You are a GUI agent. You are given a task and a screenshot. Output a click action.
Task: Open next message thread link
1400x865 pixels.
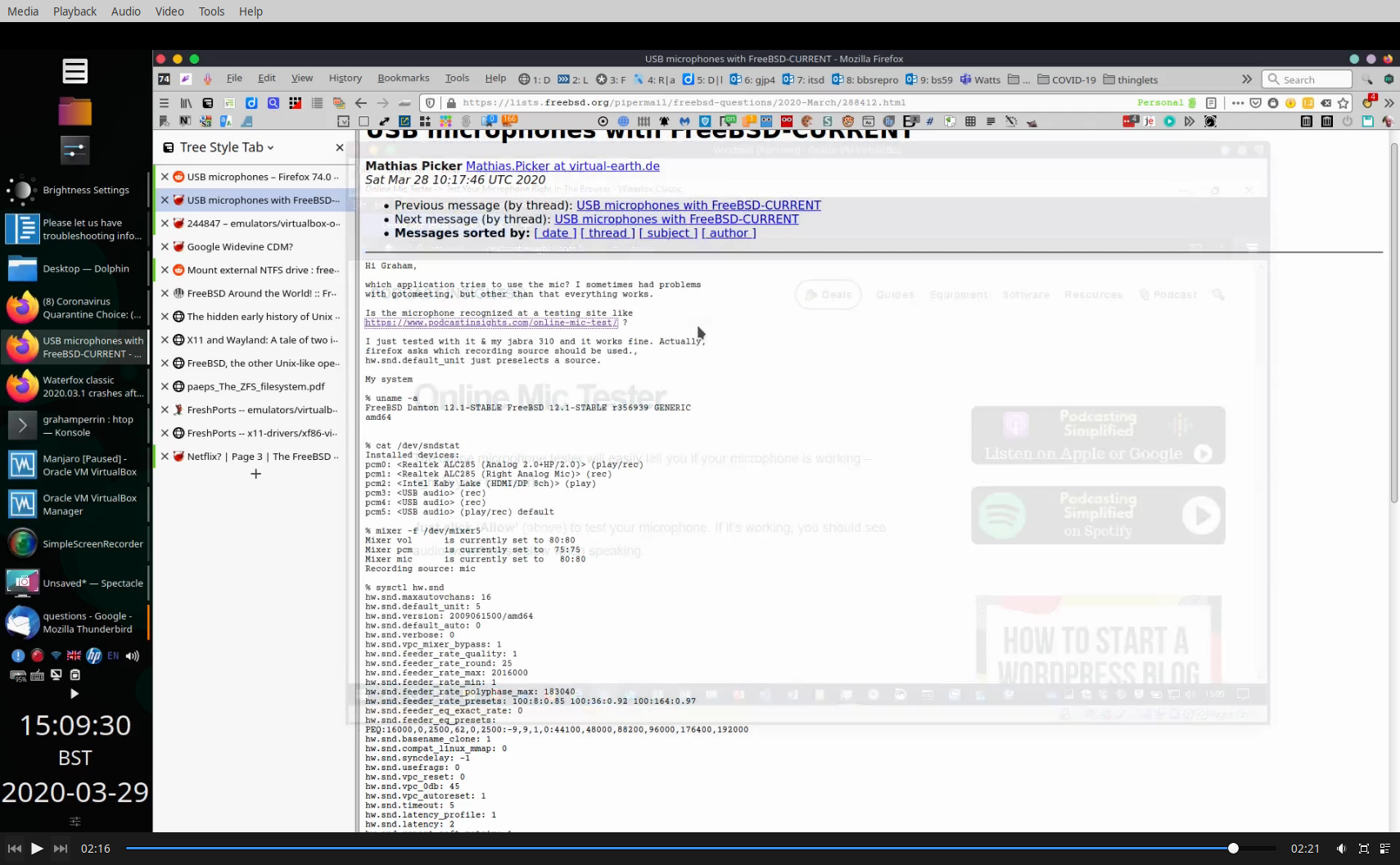pos(676,219)
